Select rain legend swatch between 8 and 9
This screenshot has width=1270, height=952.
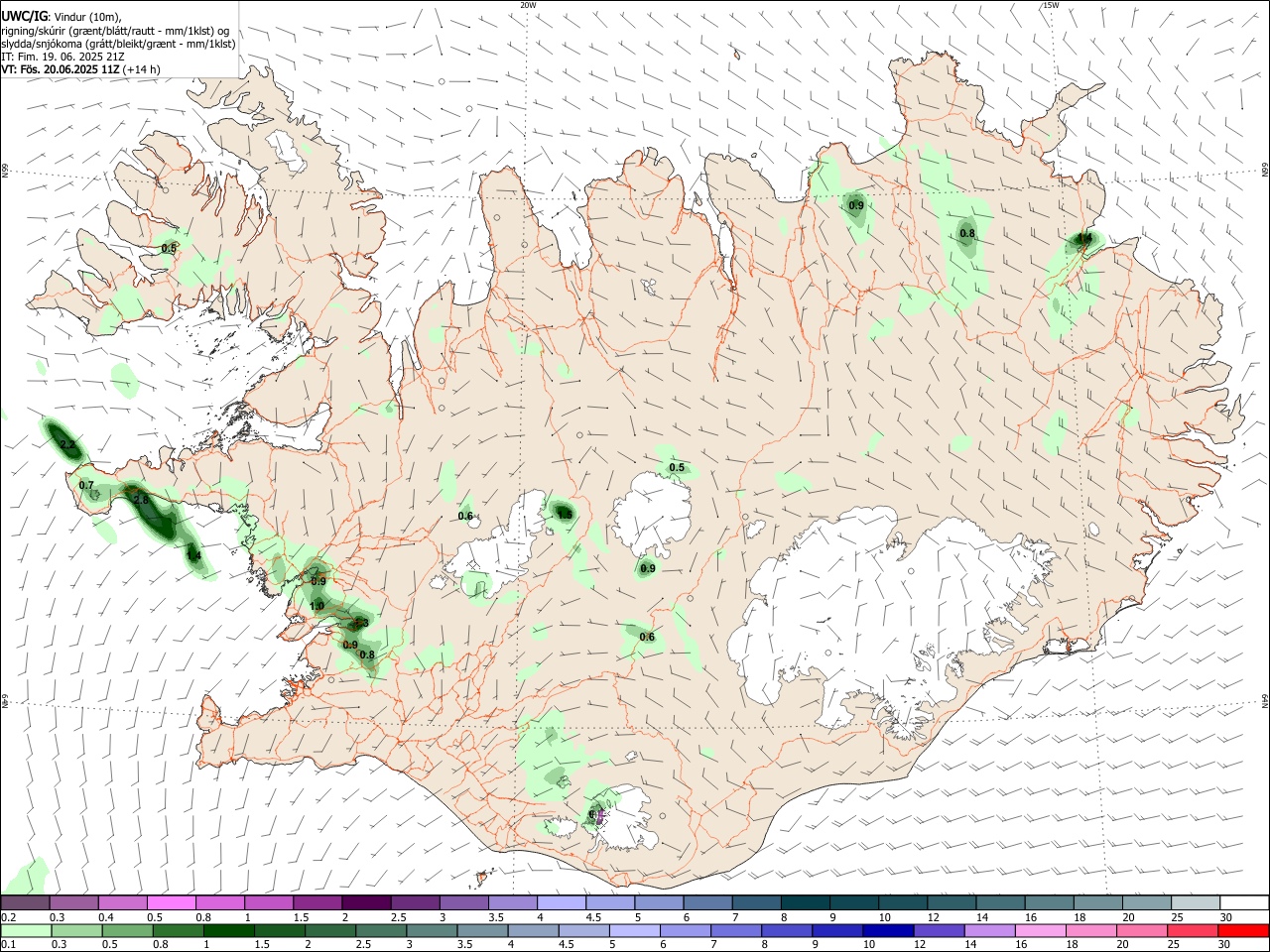(x=788, y=931)
